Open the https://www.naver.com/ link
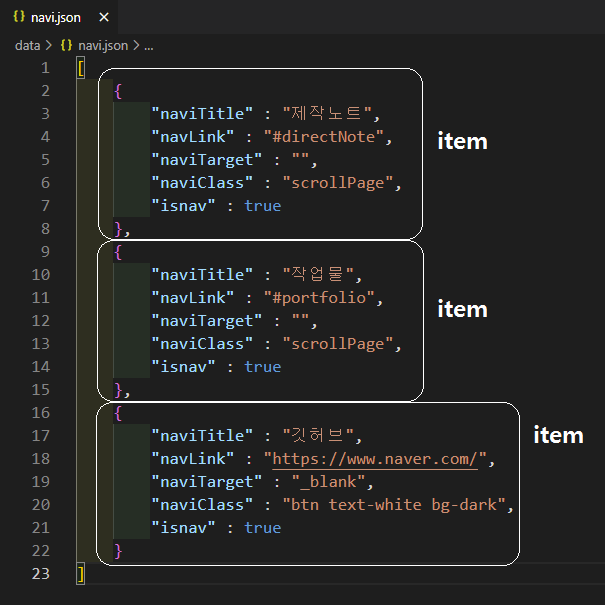This screenshot has height=605, width=605. (379, 459)
